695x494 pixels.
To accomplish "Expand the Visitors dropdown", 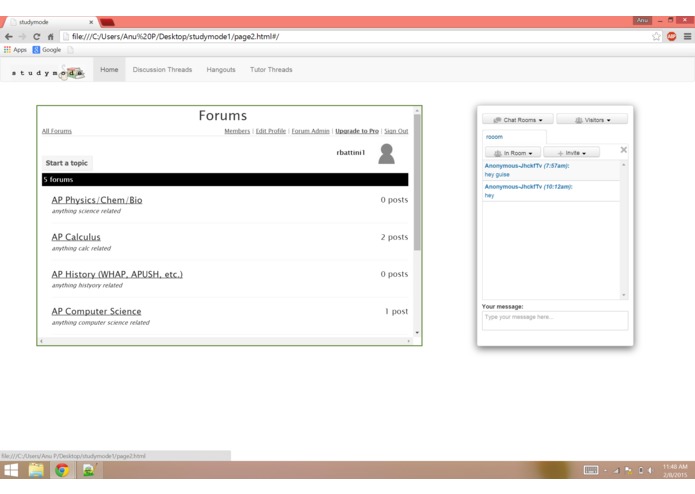I will click(592, 120).
